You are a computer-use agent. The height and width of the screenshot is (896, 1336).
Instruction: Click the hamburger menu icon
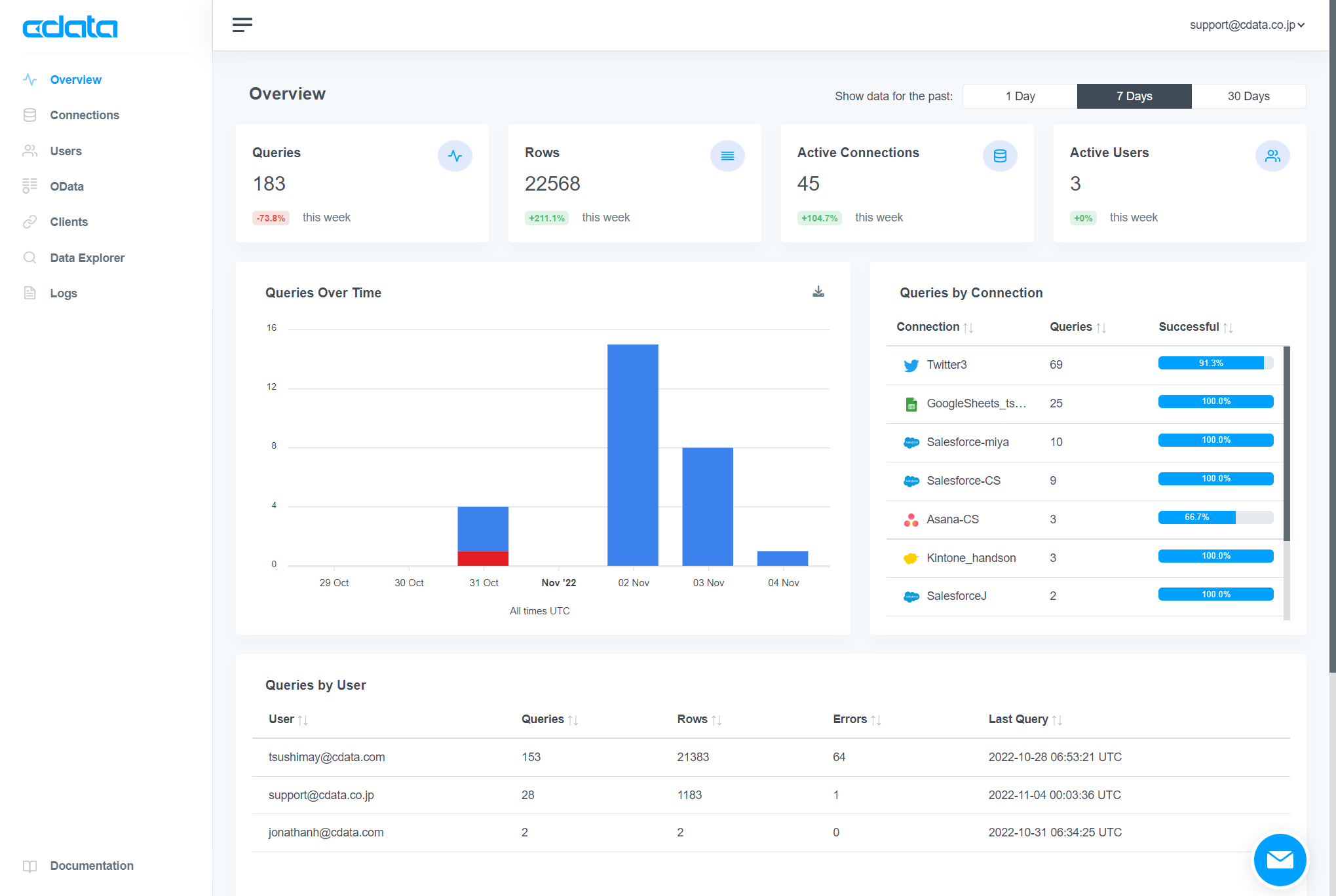(x=242, y=25)
